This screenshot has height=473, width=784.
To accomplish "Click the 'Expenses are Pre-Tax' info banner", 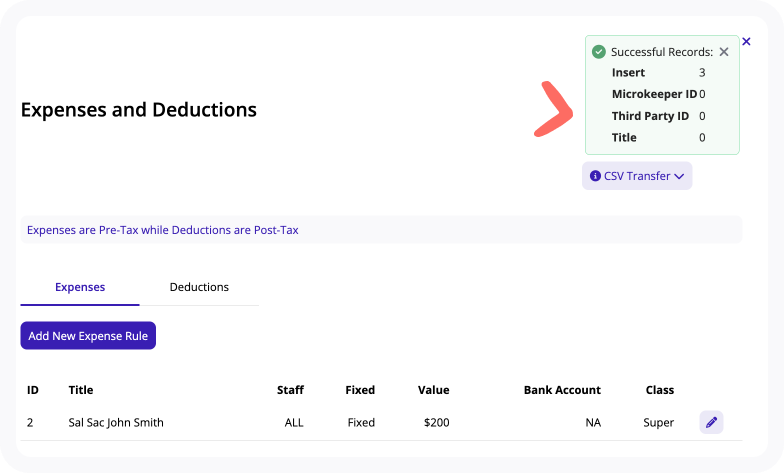I will point(382,230).
